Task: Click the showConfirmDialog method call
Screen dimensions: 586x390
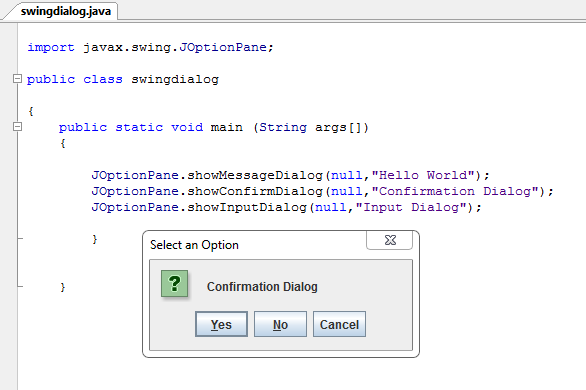Action: point(255,191)
